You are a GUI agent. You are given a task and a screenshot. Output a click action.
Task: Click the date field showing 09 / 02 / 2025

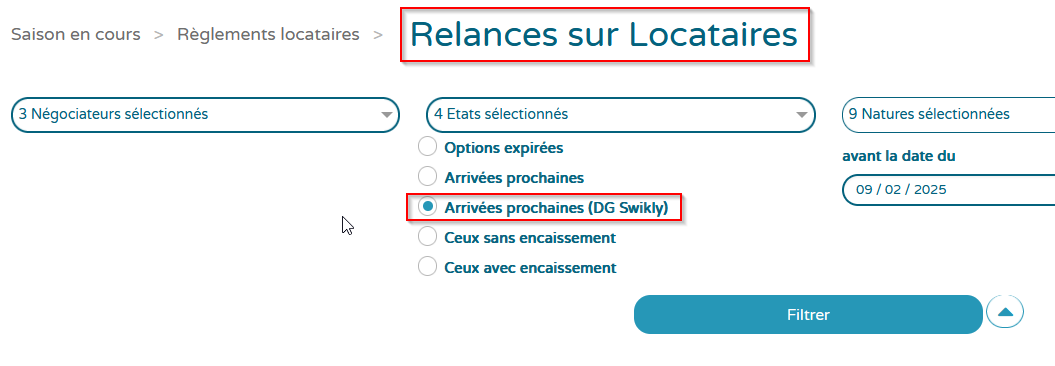pyautogui.click(x=948, y=190)
